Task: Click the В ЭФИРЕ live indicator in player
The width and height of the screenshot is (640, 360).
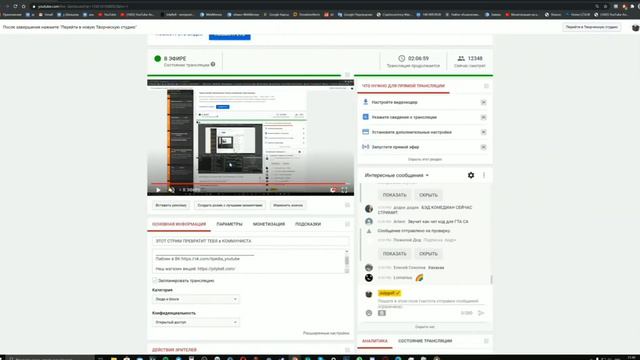Action: pos(191,190)
